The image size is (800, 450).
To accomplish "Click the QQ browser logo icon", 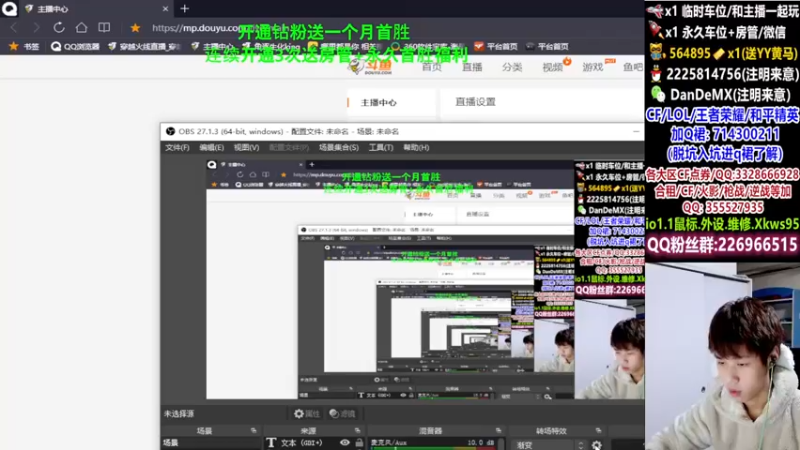I will pos(9,8).
